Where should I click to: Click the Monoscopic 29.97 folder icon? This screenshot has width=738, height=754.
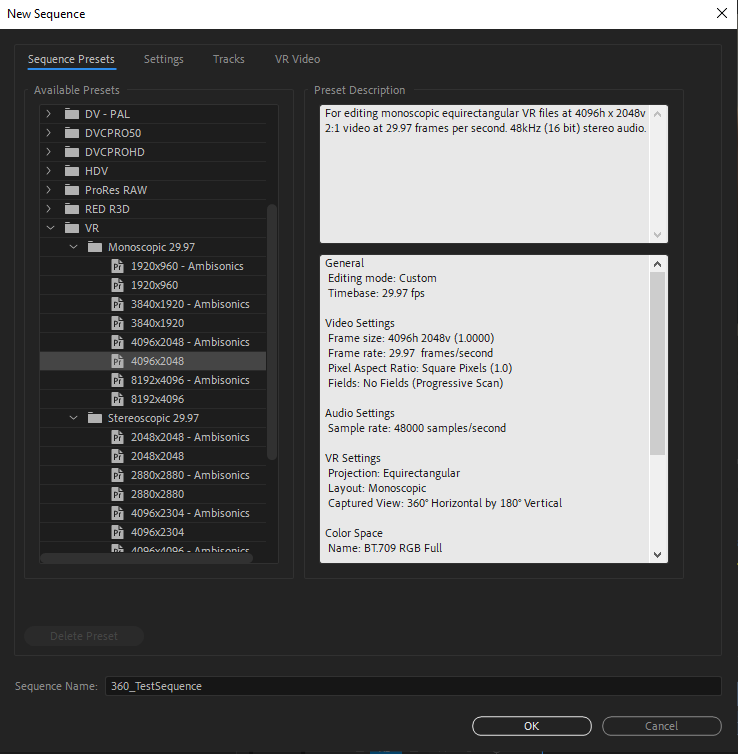(x=95, y=247)
